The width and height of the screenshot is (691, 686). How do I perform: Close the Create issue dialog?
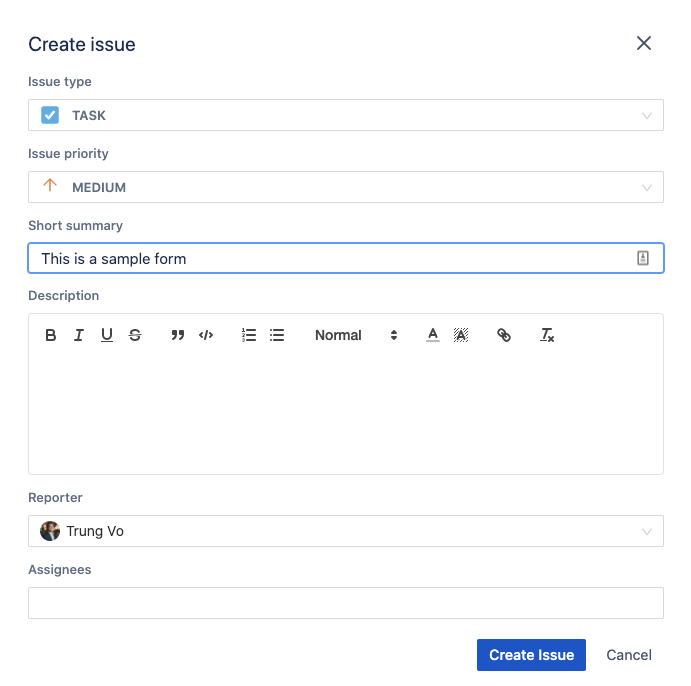644,43
